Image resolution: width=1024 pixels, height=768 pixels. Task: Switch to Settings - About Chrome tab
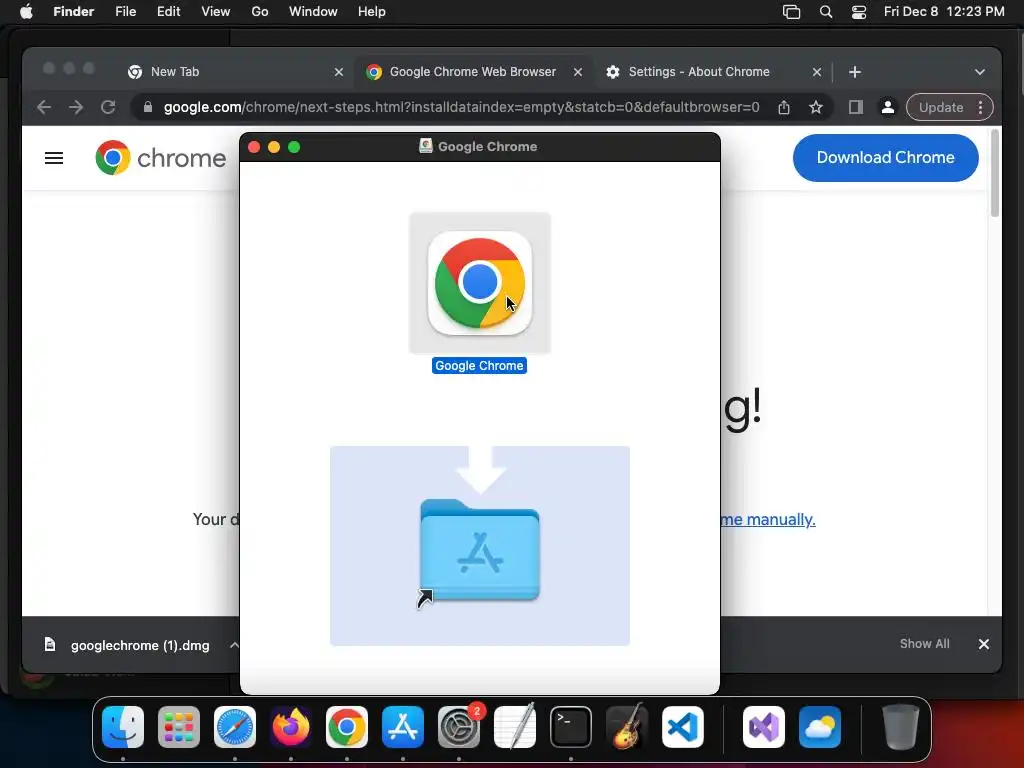[x=712, y=72]
